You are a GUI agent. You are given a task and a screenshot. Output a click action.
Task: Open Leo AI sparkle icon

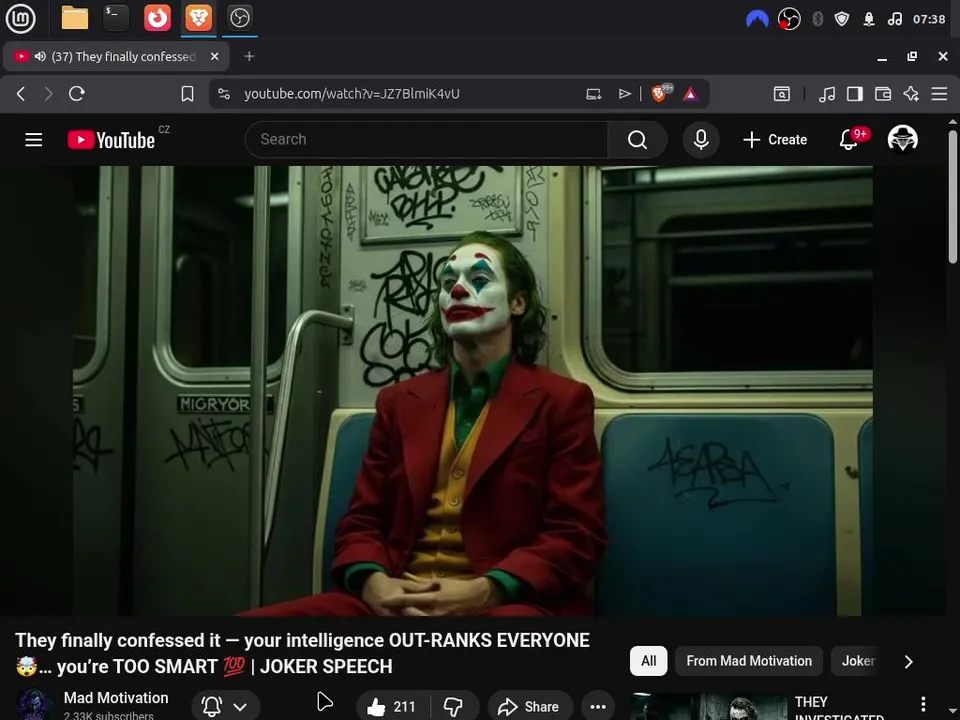click(x=911, y=94)
